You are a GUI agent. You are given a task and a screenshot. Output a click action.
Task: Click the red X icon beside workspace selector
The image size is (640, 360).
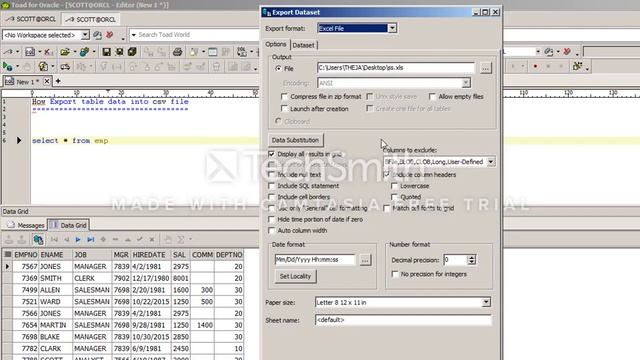tap(109, 35)
